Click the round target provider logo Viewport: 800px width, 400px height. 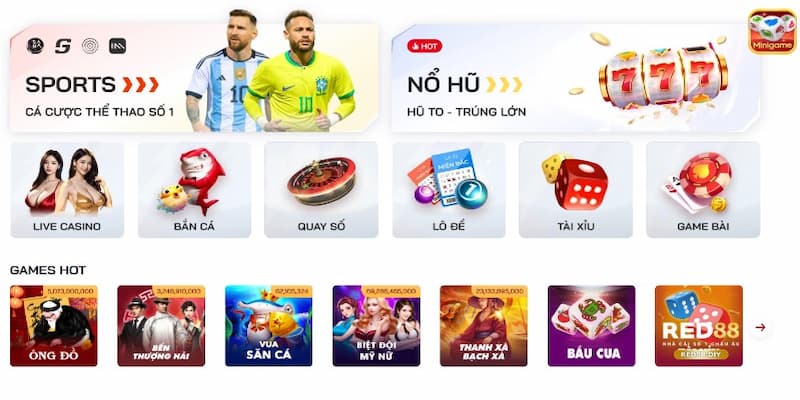click(x=90, y=46)
